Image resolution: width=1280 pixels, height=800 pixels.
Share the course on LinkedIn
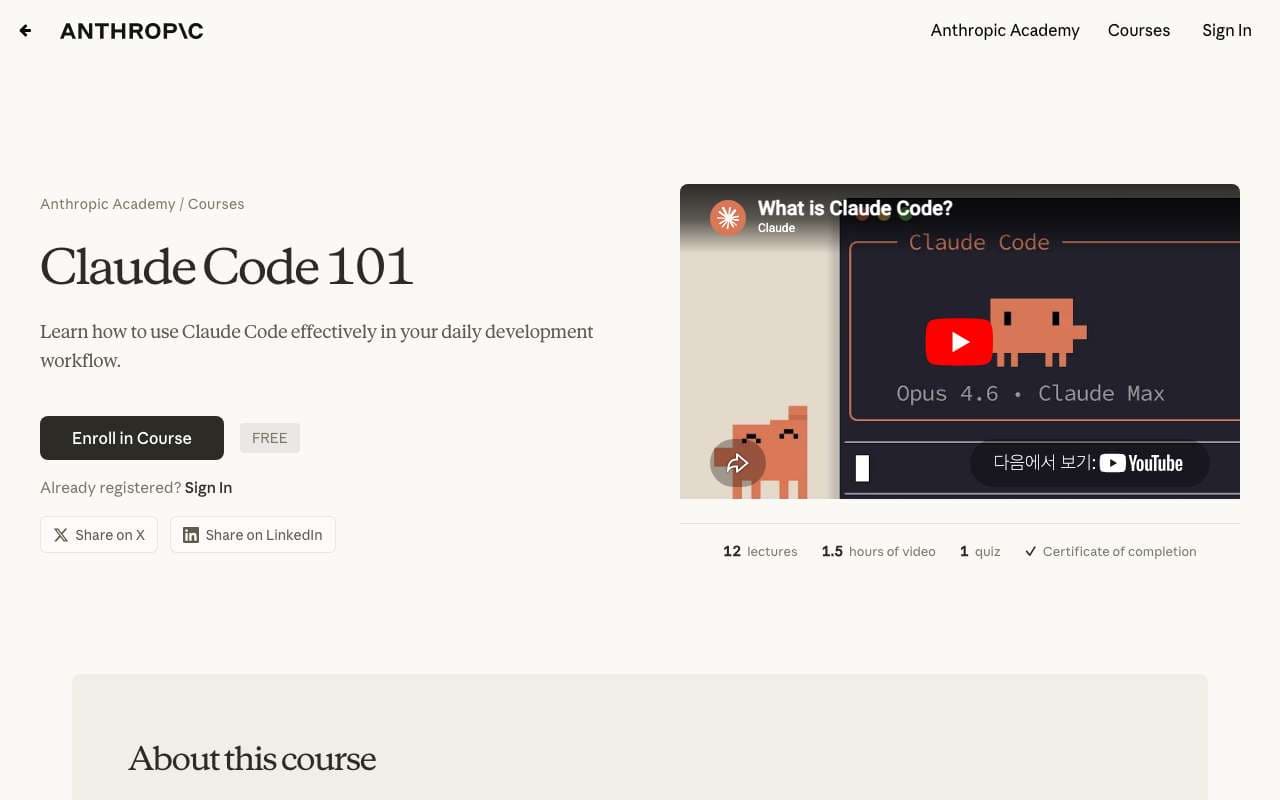(x=253, y=535)
